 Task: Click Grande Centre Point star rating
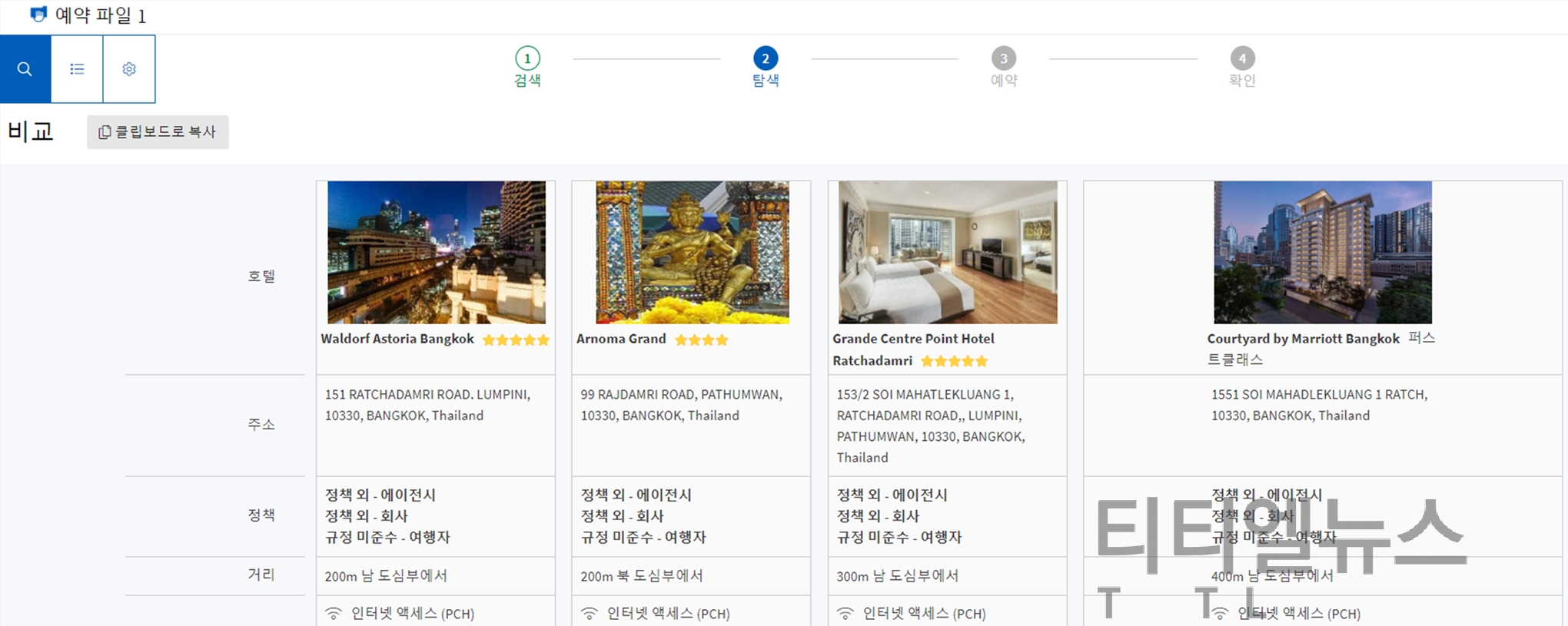coord(954,361)
